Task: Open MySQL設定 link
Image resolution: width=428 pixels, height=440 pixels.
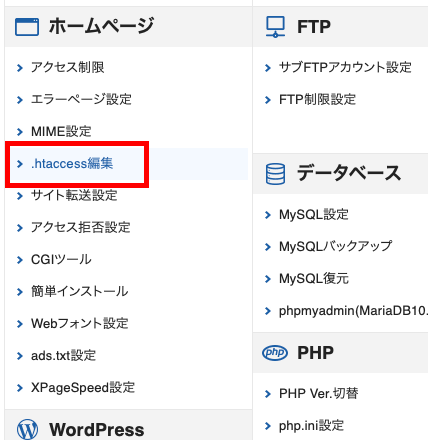Action: [314, 214]
